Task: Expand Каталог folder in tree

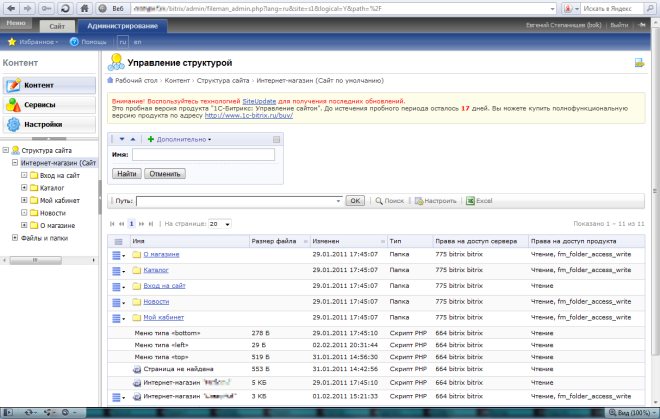Action: [x=24, y=187]
